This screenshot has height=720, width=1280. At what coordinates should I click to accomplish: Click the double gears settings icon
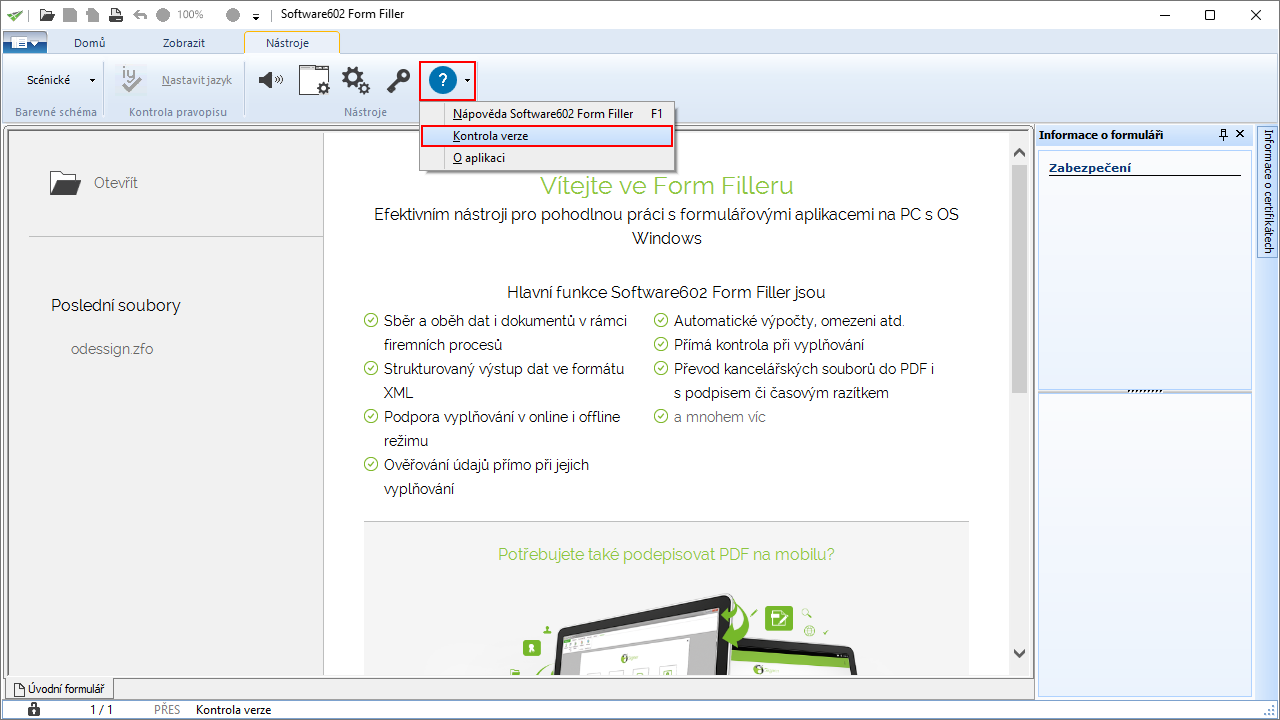pyautogui.click(x=356, y=80)
